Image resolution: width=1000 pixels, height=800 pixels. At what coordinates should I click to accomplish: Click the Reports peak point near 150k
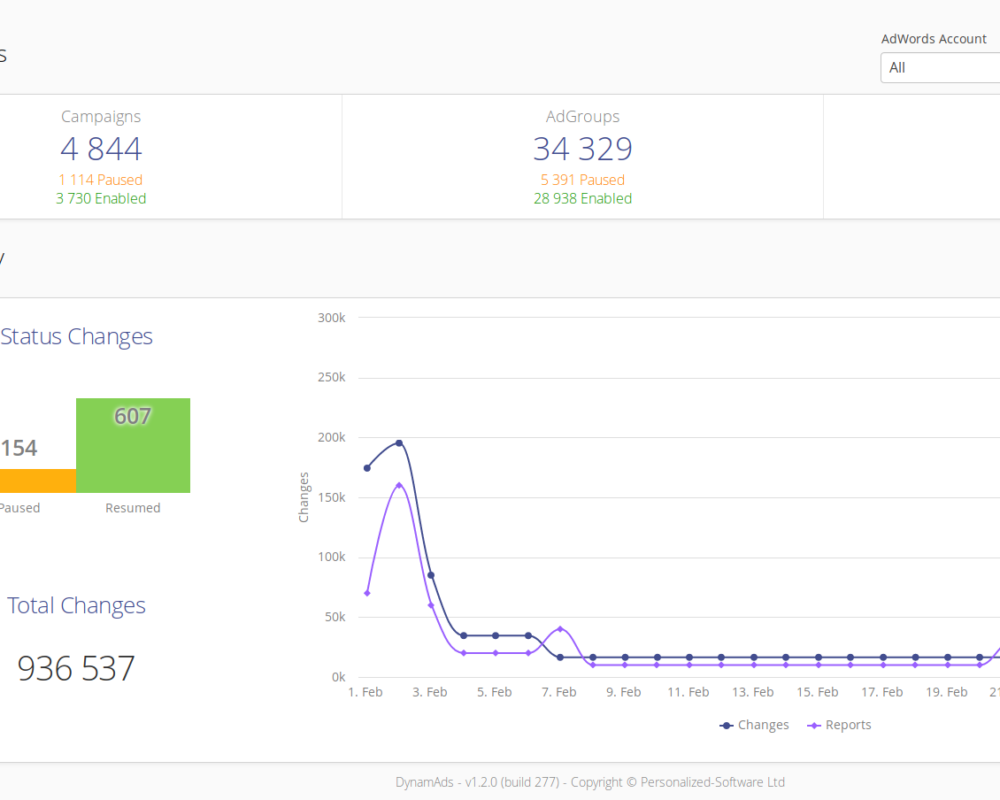click(399, 485)
